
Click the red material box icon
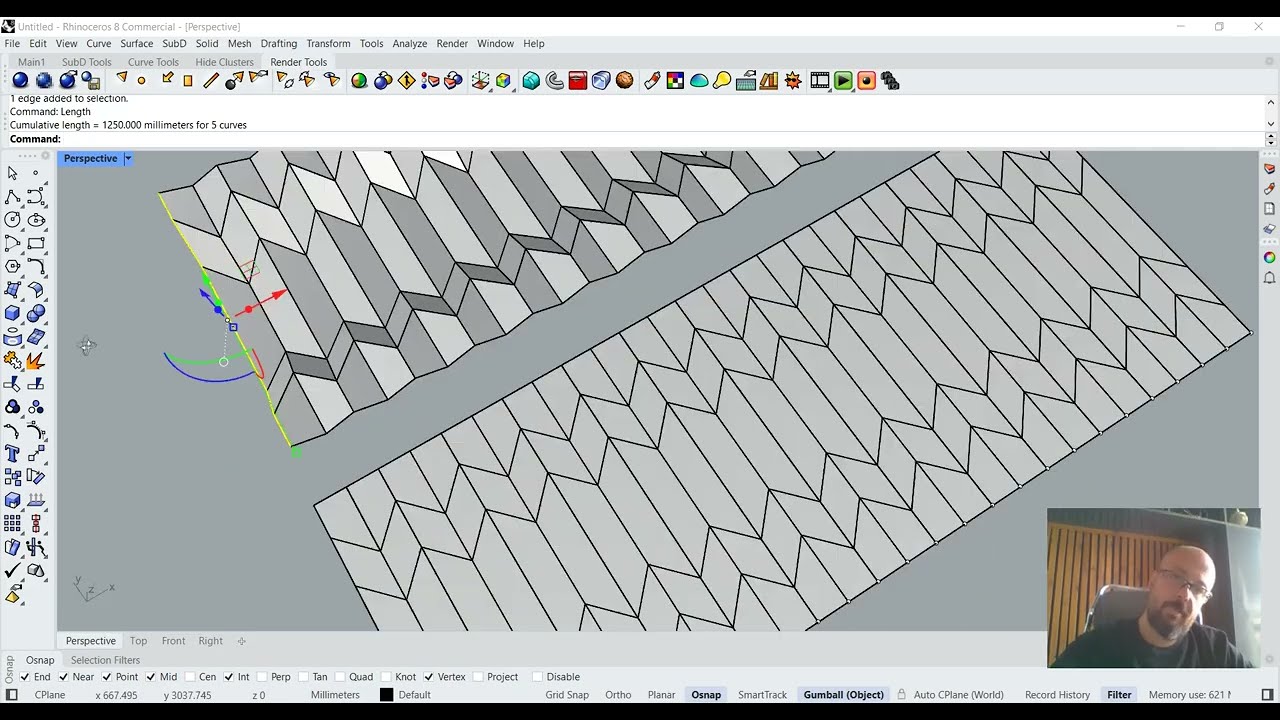tap(577, 81)
